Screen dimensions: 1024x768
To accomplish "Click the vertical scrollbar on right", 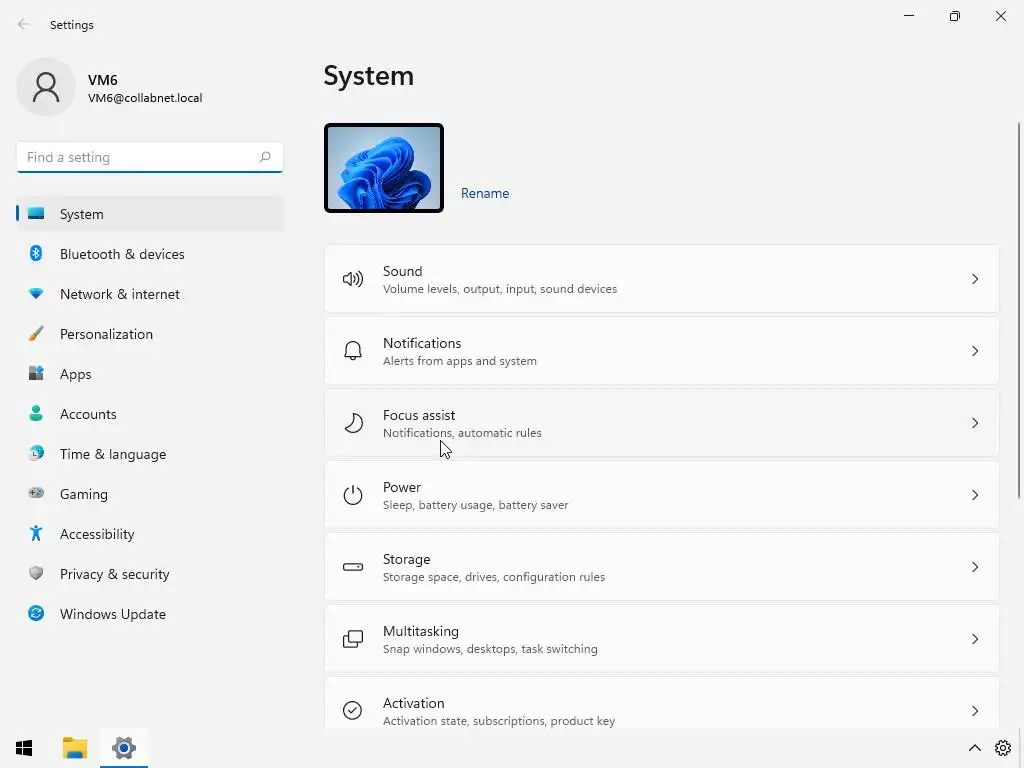I will click(x=1019, y=311).
